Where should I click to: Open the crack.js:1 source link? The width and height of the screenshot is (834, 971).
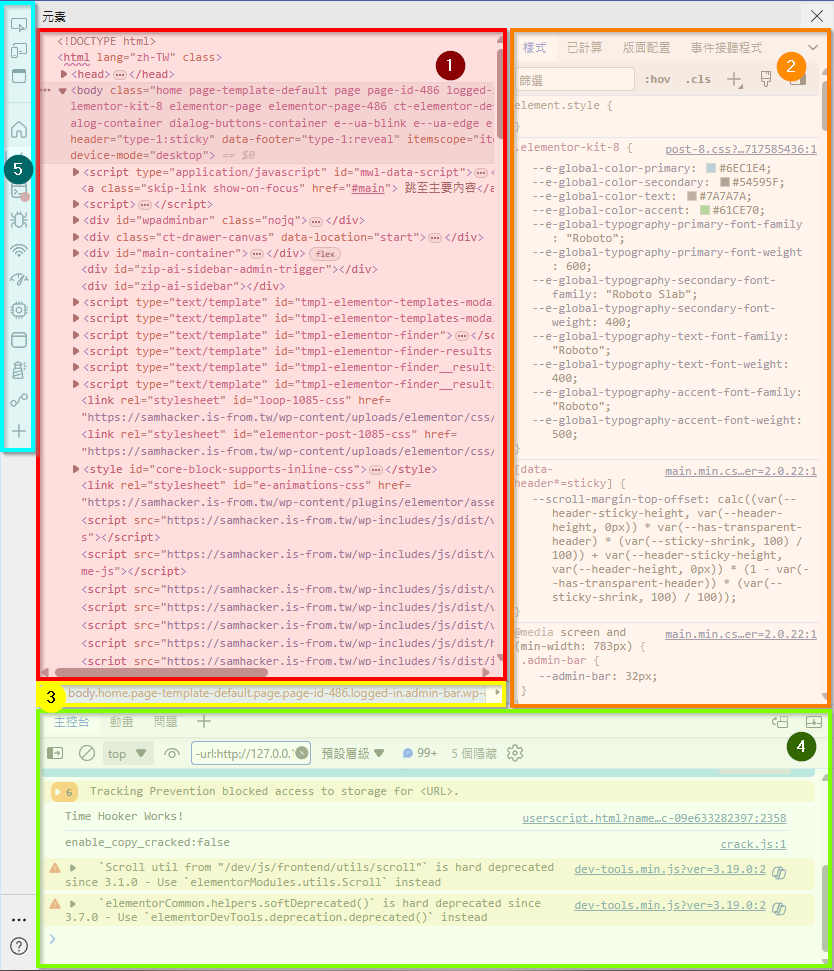point(754,844)
